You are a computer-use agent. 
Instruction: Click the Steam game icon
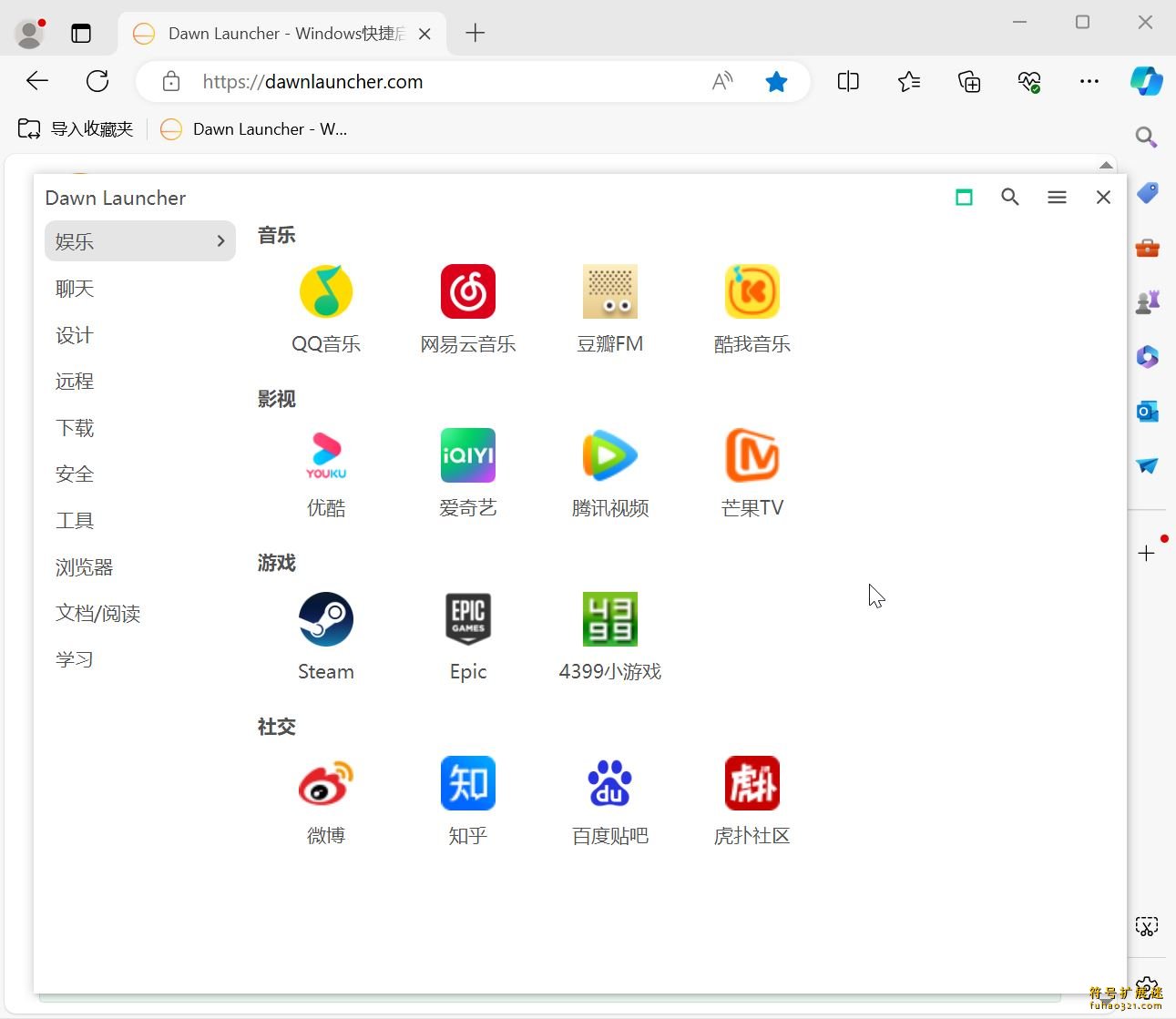point(326,620)
